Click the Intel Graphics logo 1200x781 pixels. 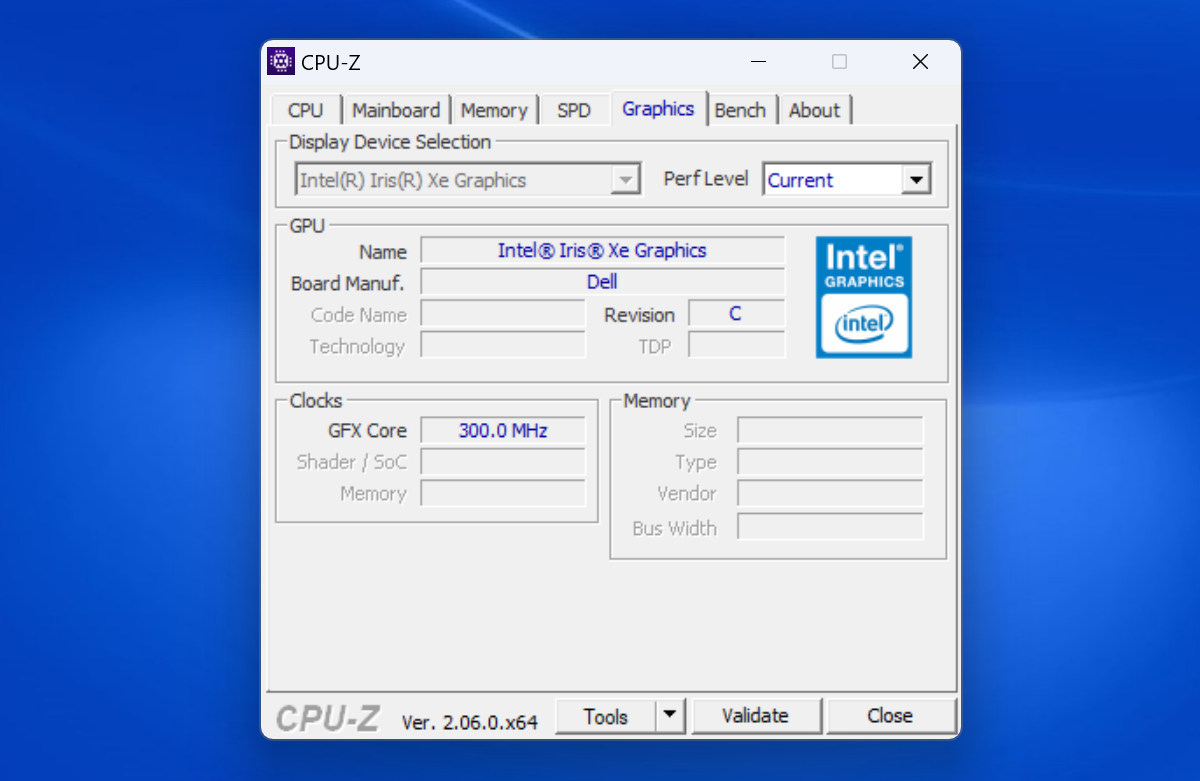pyautogui.click(x=864, y=297)
